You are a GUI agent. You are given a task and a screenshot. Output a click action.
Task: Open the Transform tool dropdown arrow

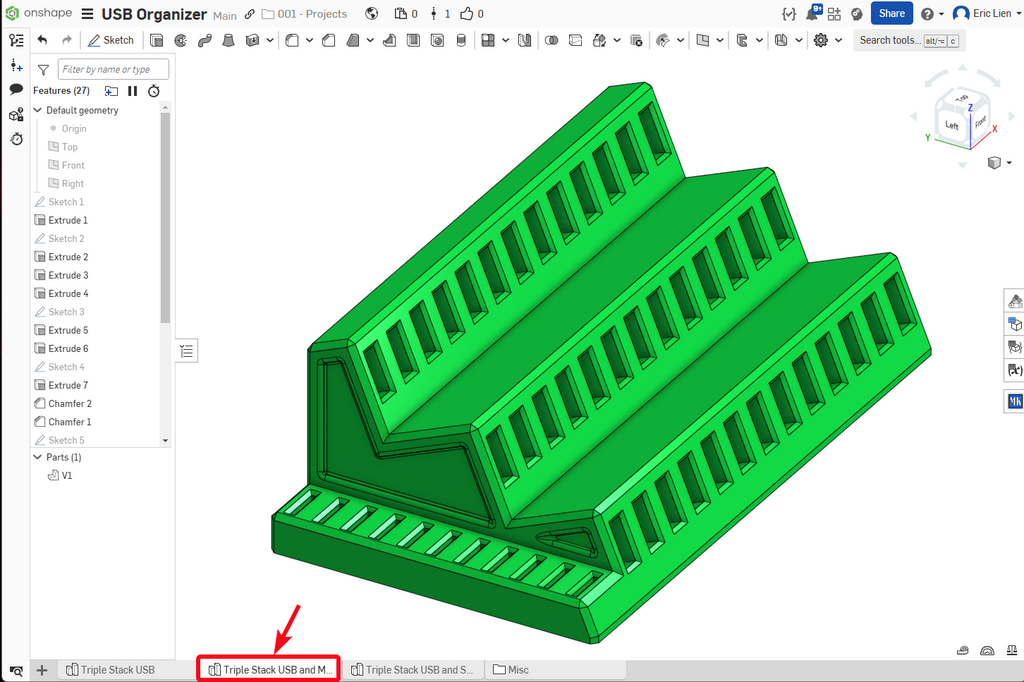coord(616,41)
